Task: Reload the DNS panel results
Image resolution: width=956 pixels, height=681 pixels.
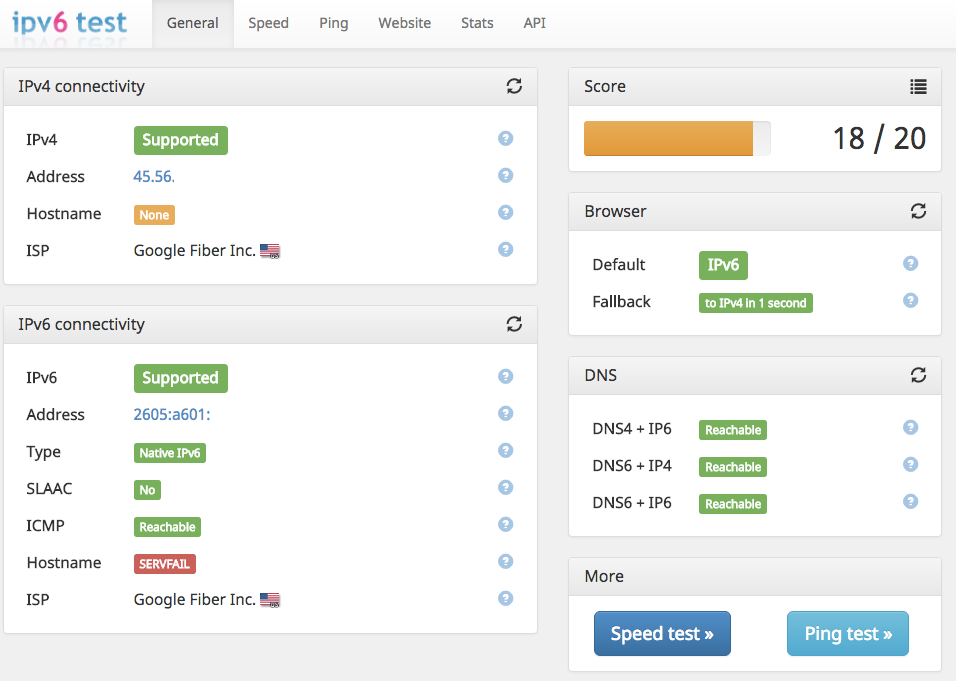Action: point(918,376)
